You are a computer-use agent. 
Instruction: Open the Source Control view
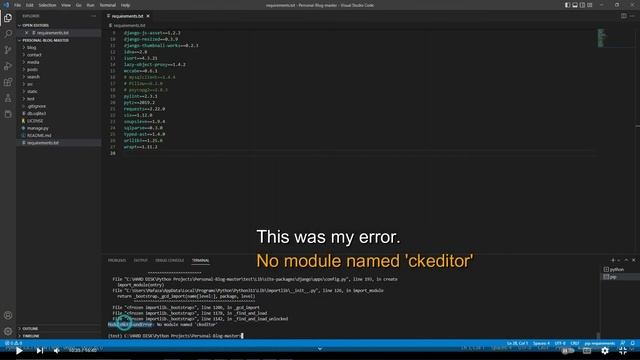[x=8, y=50]
